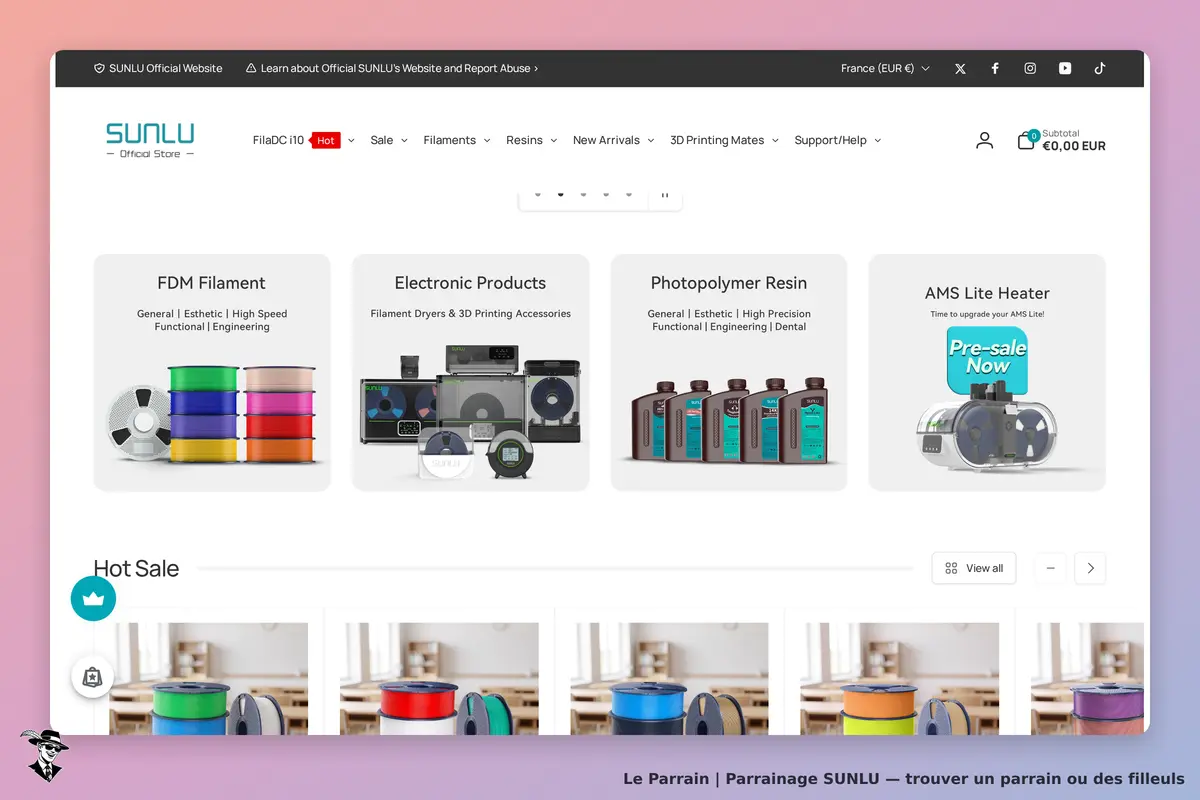Go to next Hot Sale products
1200x800 pixels.
(1090, 568)
